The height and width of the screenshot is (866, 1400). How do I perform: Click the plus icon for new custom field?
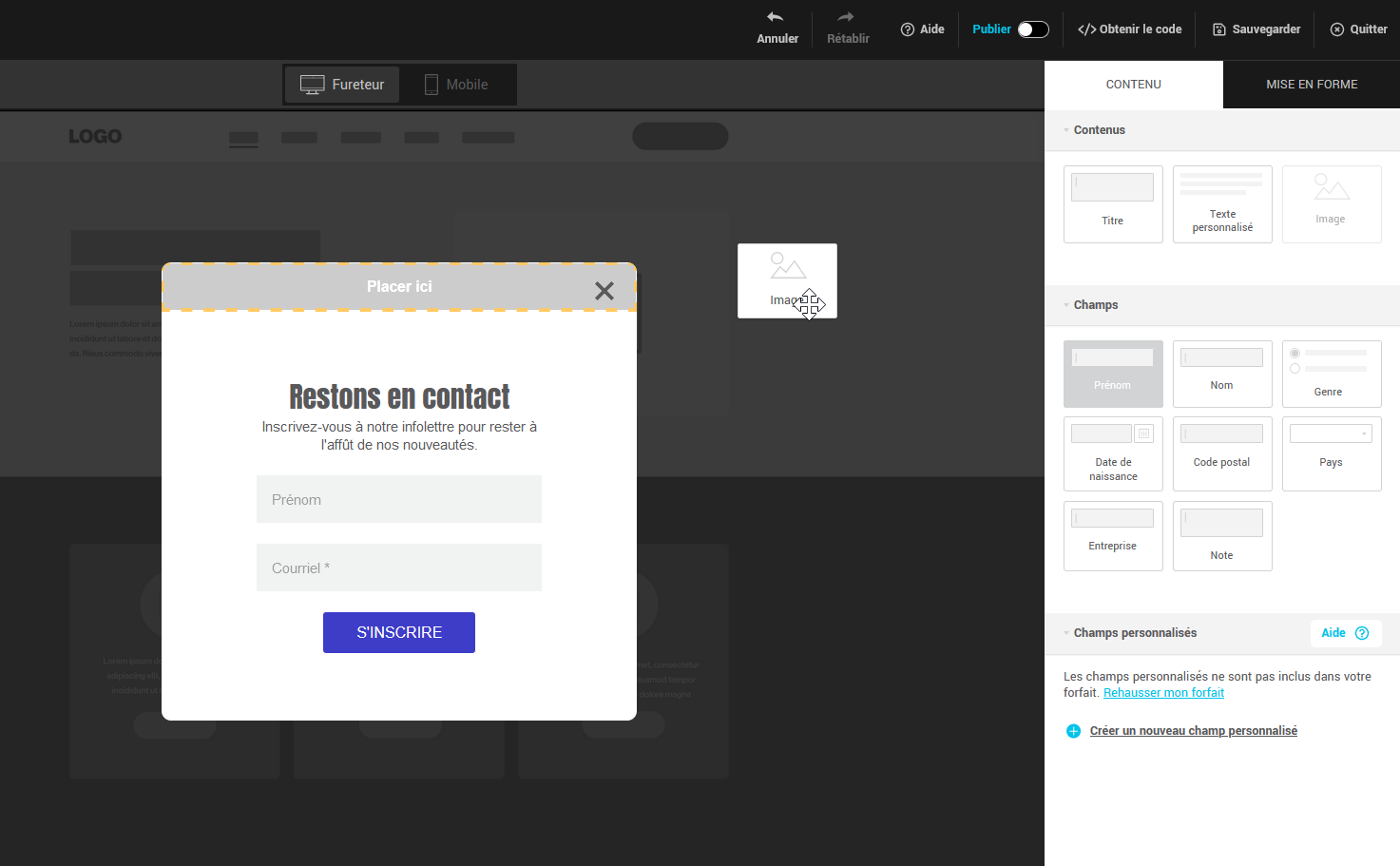tap(1073, 731)
